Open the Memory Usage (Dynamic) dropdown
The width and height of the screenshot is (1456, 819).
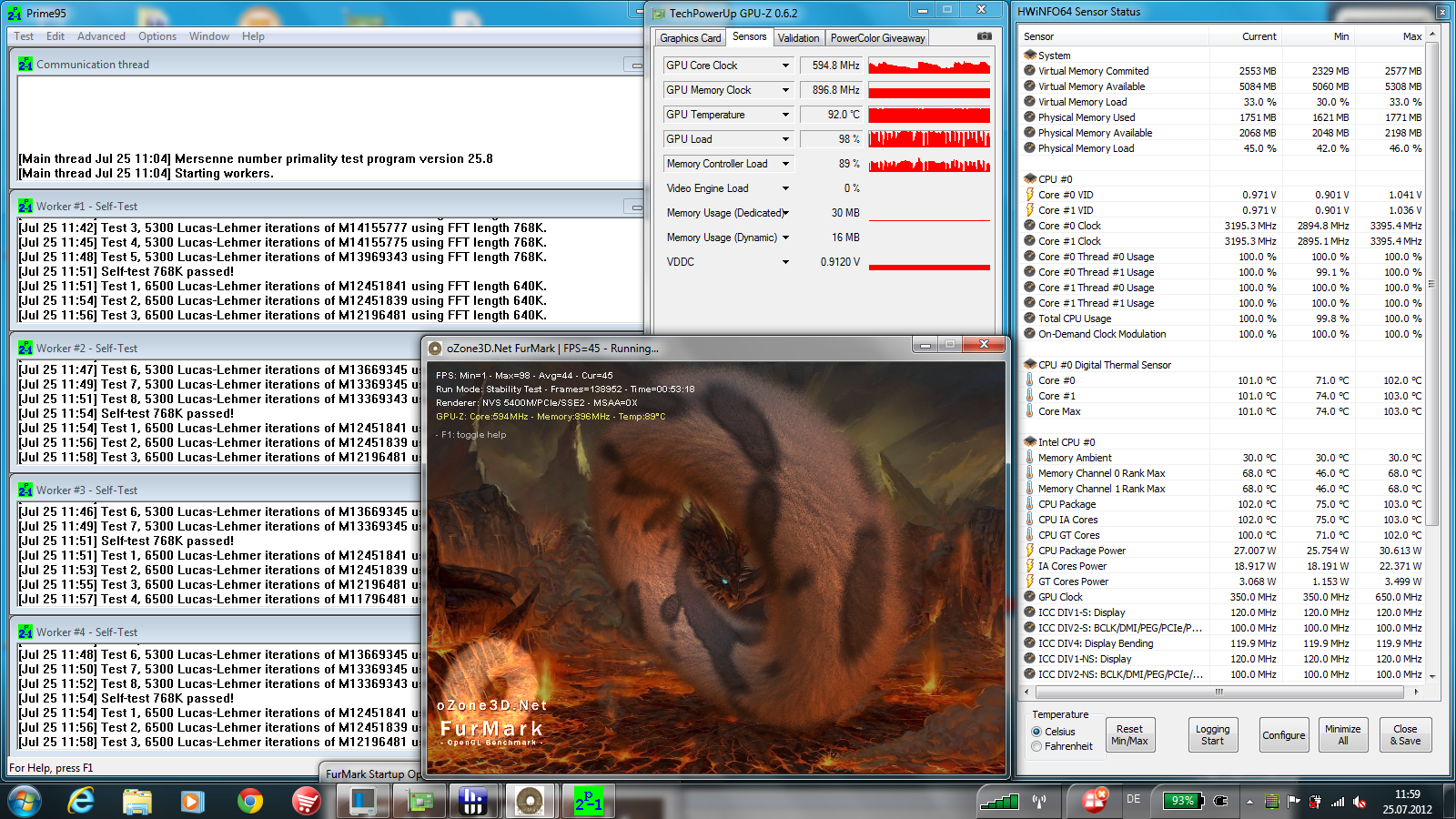coord(785,238)
